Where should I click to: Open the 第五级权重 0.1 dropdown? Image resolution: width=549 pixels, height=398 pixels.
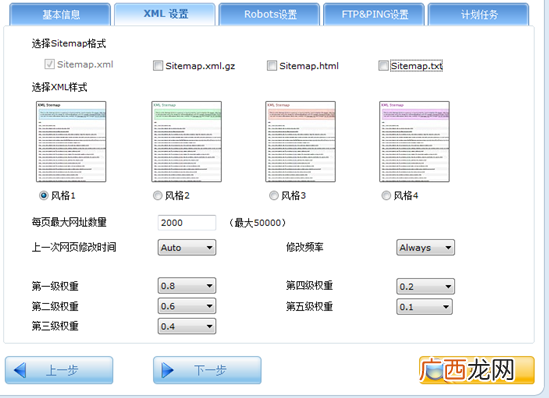[x=424, y=307]
